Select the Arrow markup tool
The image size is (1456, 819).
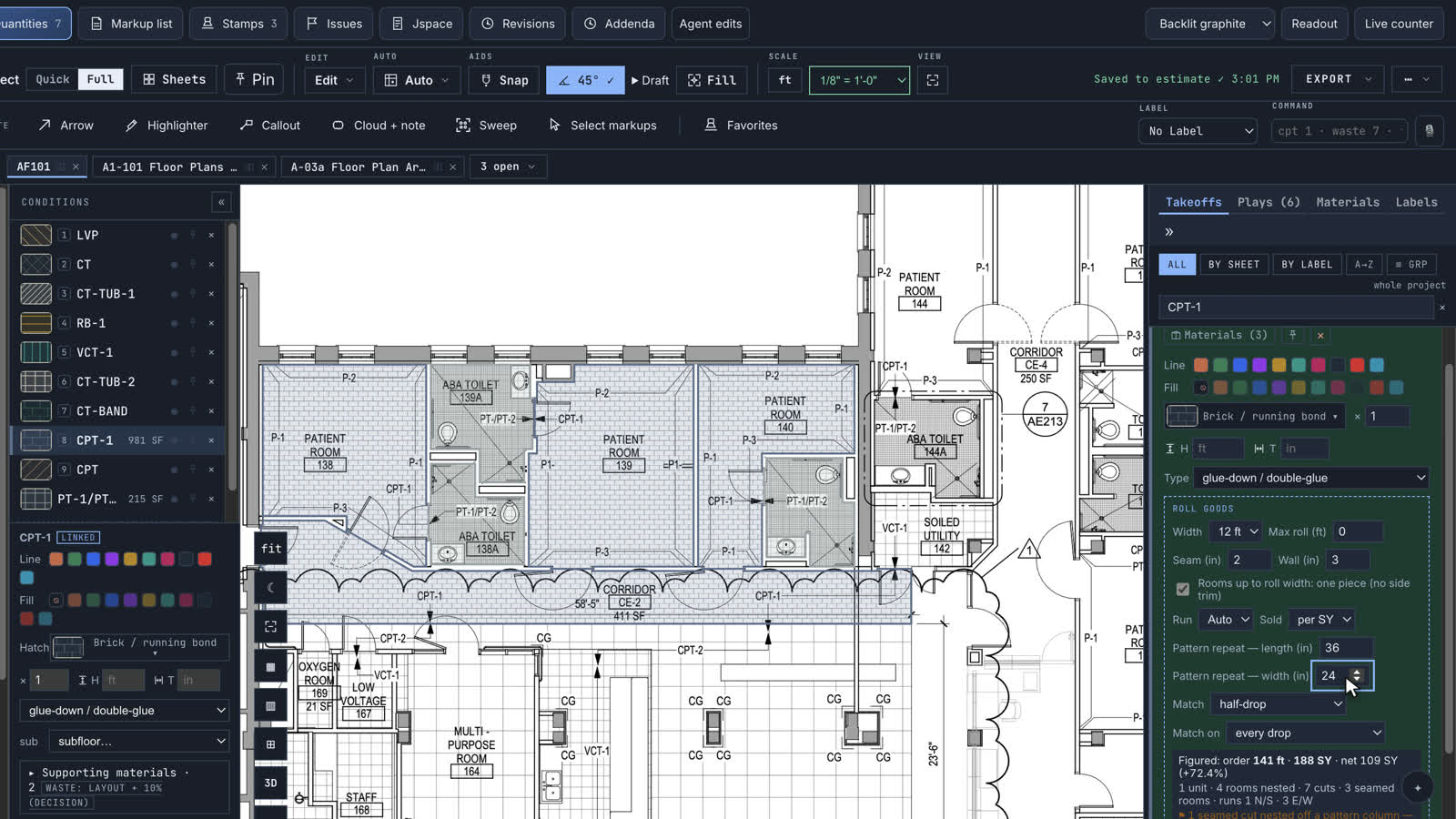coord(66,126)
